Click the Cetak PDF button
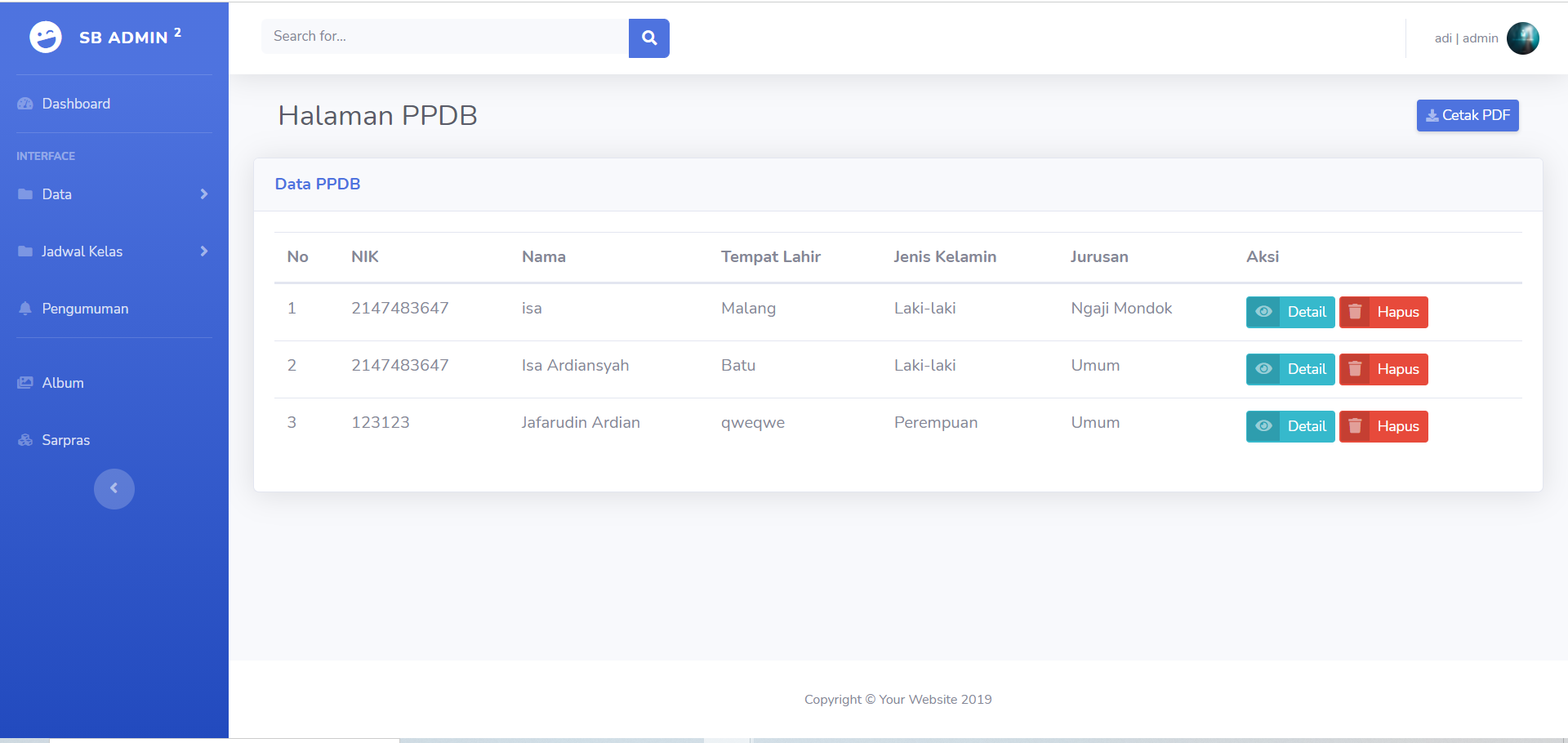The width and height of the screenshot is (1568, 743). 1468,115
